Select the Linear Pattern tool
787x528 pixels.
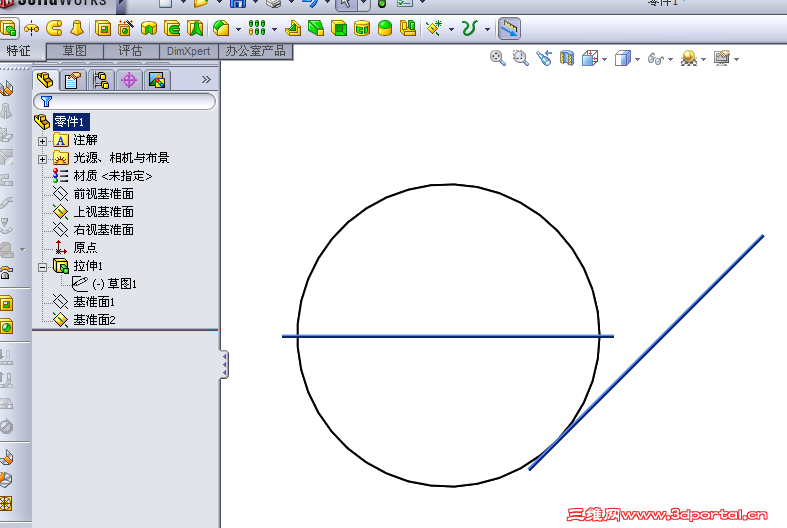(x=257, y=28)
